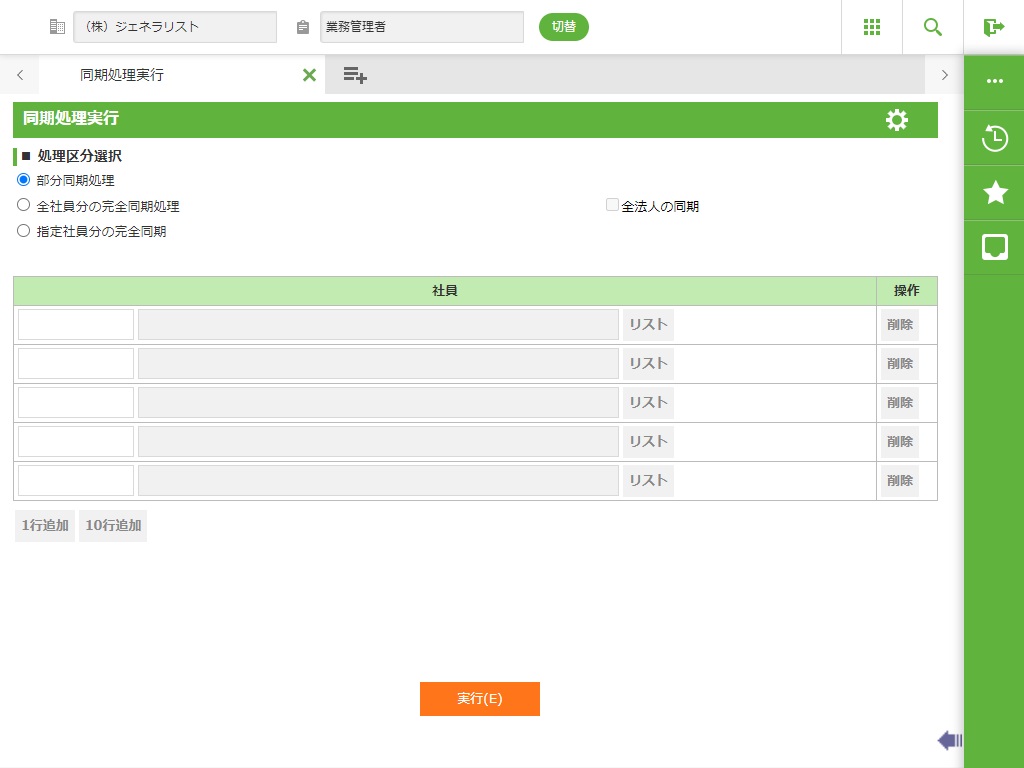
Task: Click the company building icon
Action: click(x=57, y=27)
